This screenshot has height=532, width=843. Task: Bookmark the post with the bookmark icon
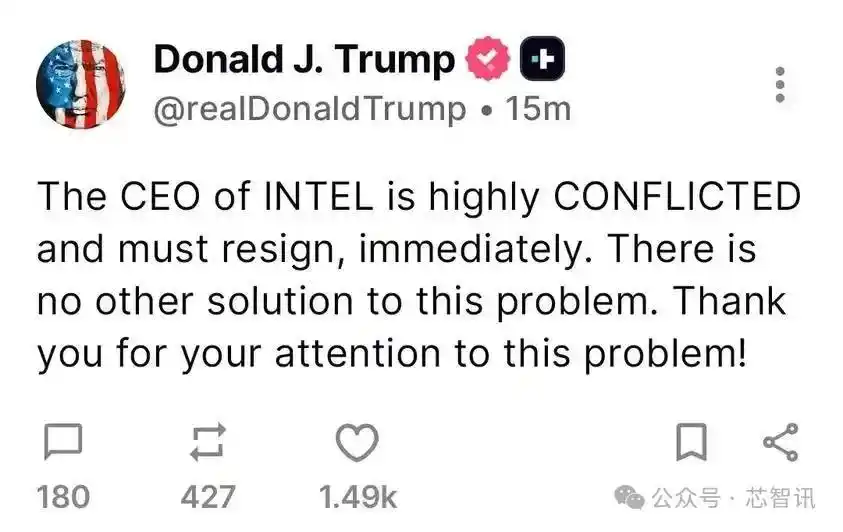(691, 442)
